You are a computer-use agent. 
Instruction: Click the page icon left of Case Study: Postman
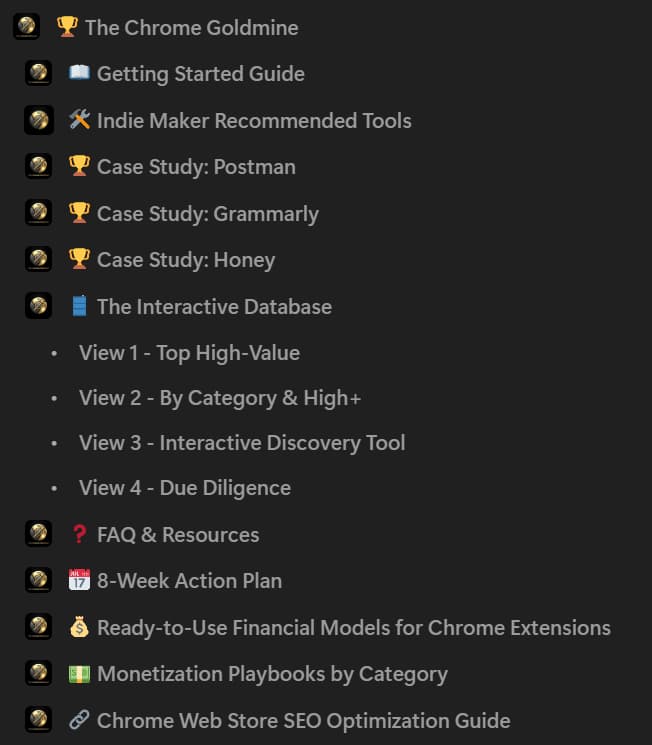(x=39, y=166)
